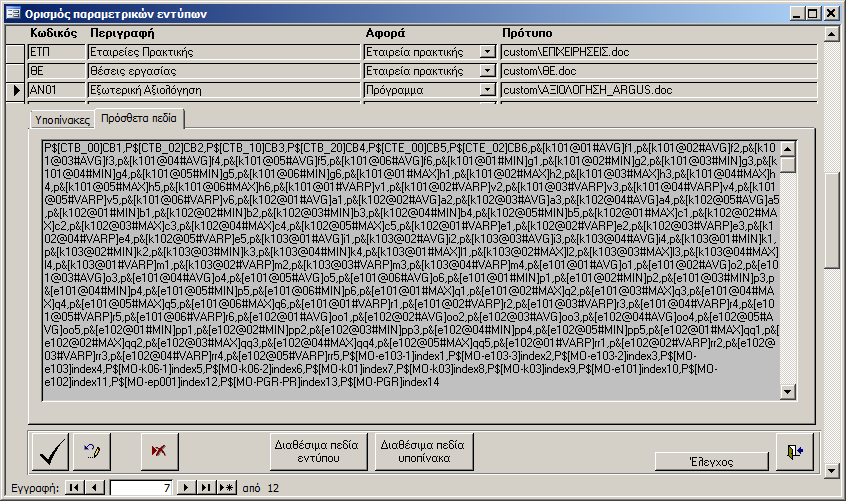This screenshot has width=846, height=501.
Task: Open the Πρόγραμμα dropdown in the ΑΝ01 row
Action: tap(487, 91)
